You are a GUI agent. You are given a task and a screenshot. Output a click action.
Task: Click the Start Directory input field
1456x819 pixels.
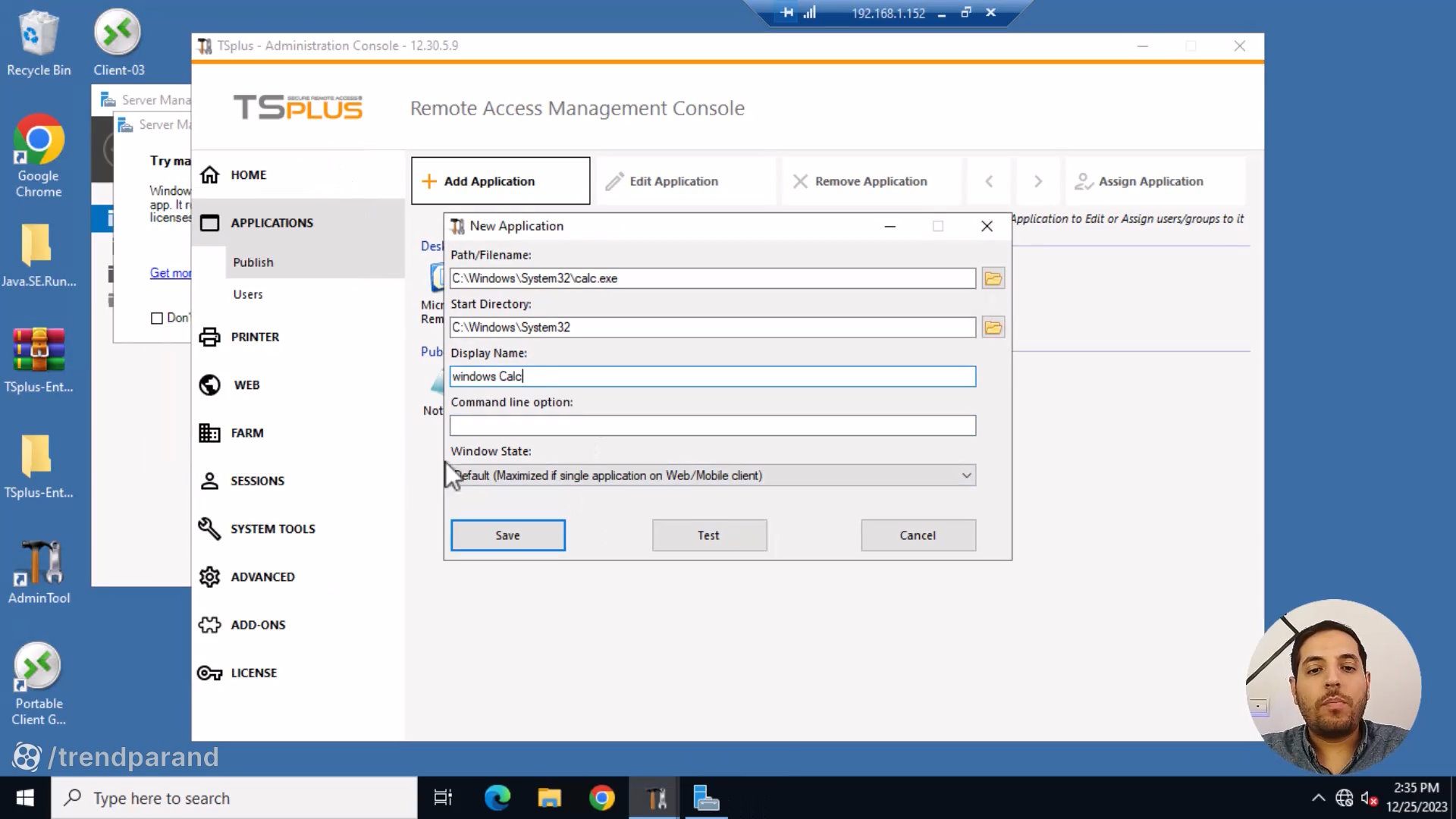[x=713, y=328]
